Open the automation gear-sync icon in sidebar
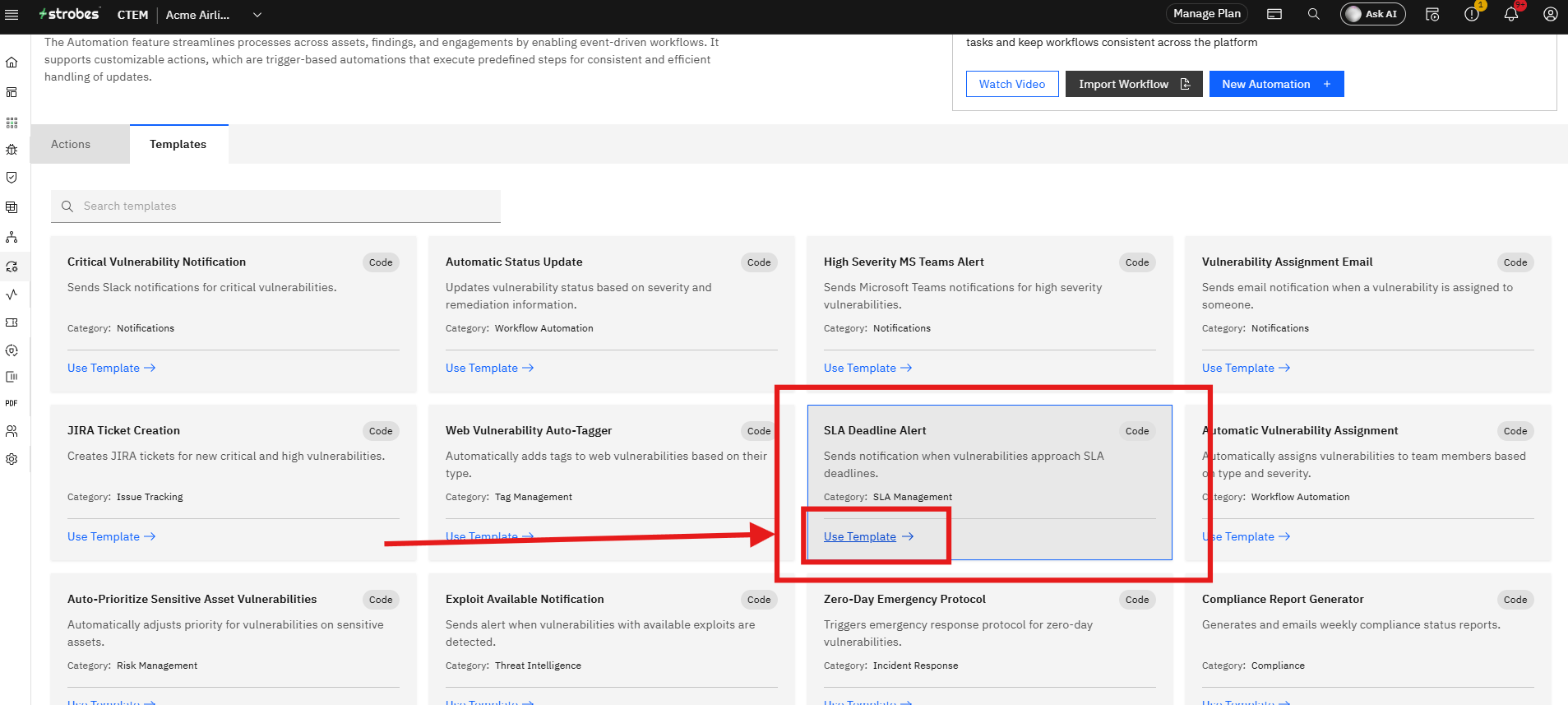This screenshot has width=1568, height=705. pos(12,267)
